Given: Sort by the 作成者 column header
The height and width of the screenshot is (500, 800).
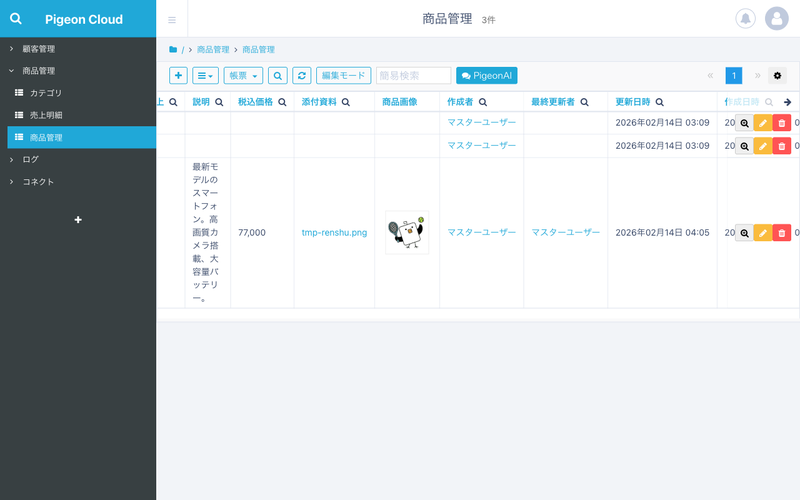Looking at the screenshot, I should pos(460,102).
